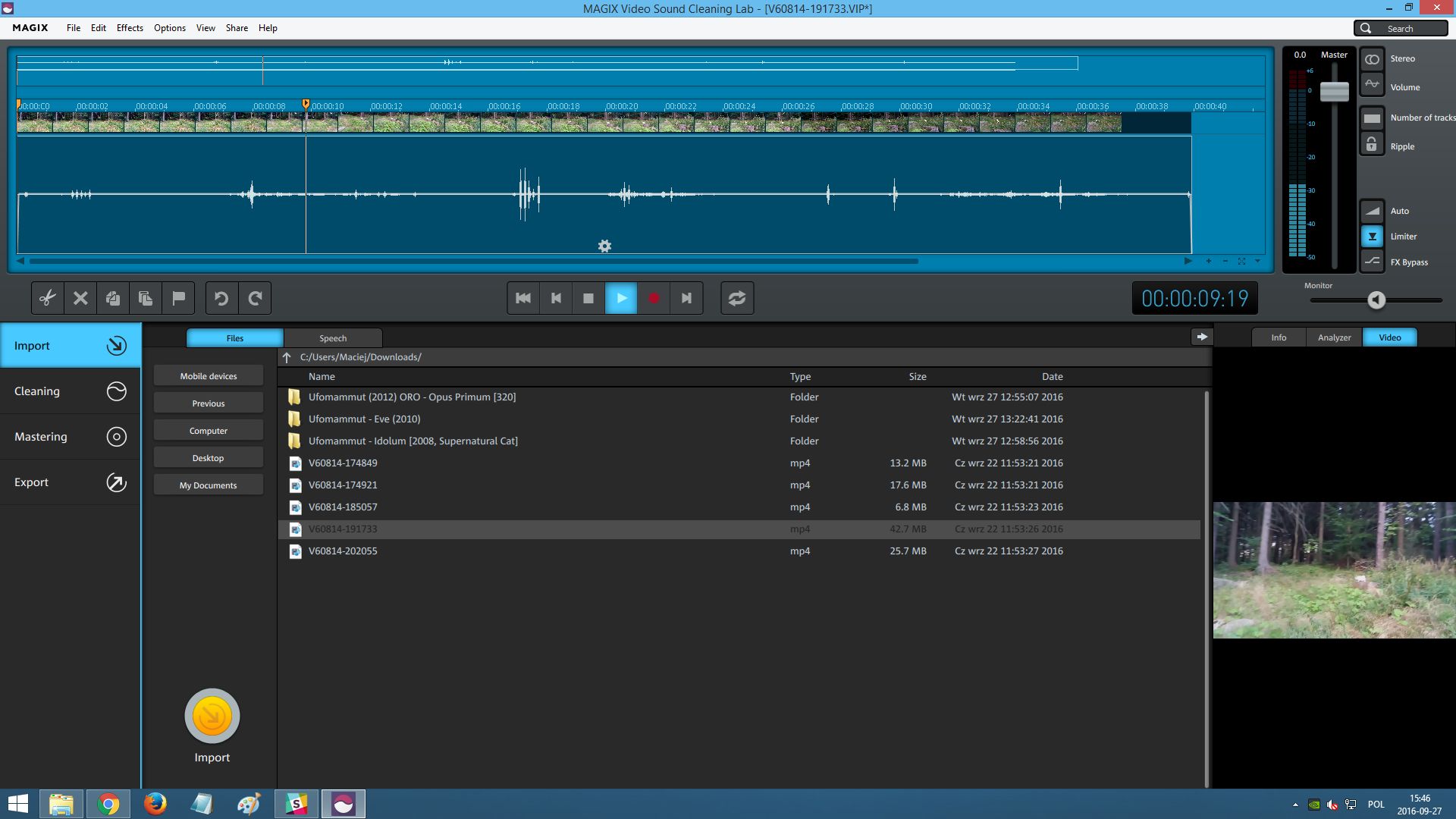Open the Effects menu

tap(130, 28)
